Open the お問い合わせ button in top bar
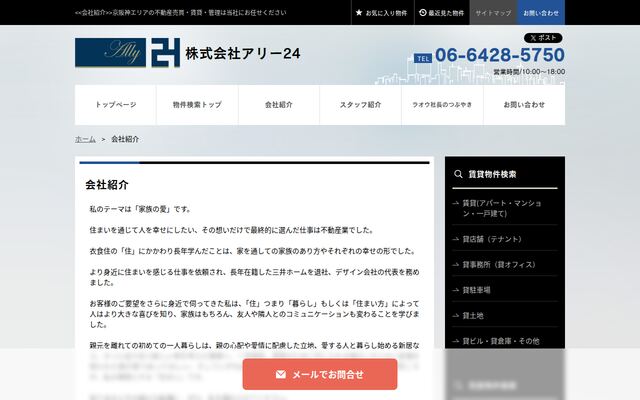 [x=541, y=13]
